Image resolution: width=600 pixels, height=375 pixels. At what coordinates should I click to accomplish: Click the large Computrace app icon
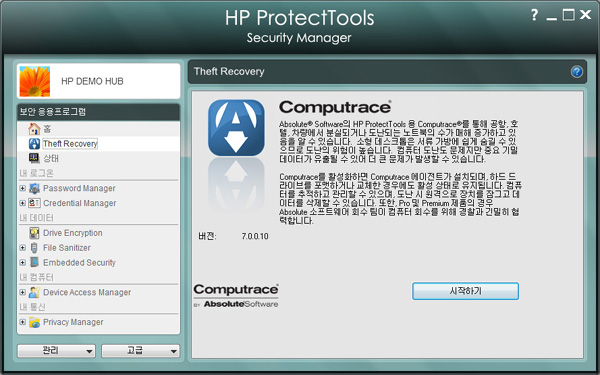coord(236,128)
